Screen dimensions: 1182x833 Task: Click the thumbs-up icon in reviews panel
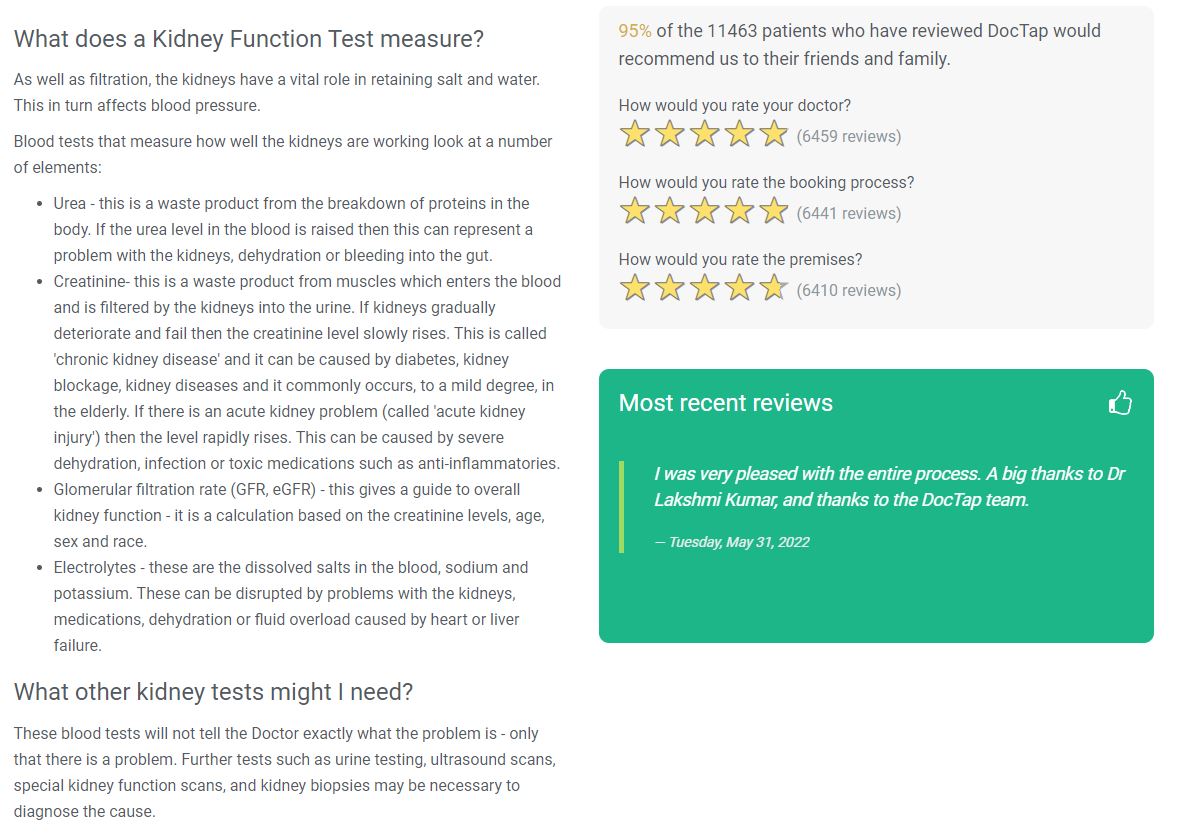click(1120, 403)
